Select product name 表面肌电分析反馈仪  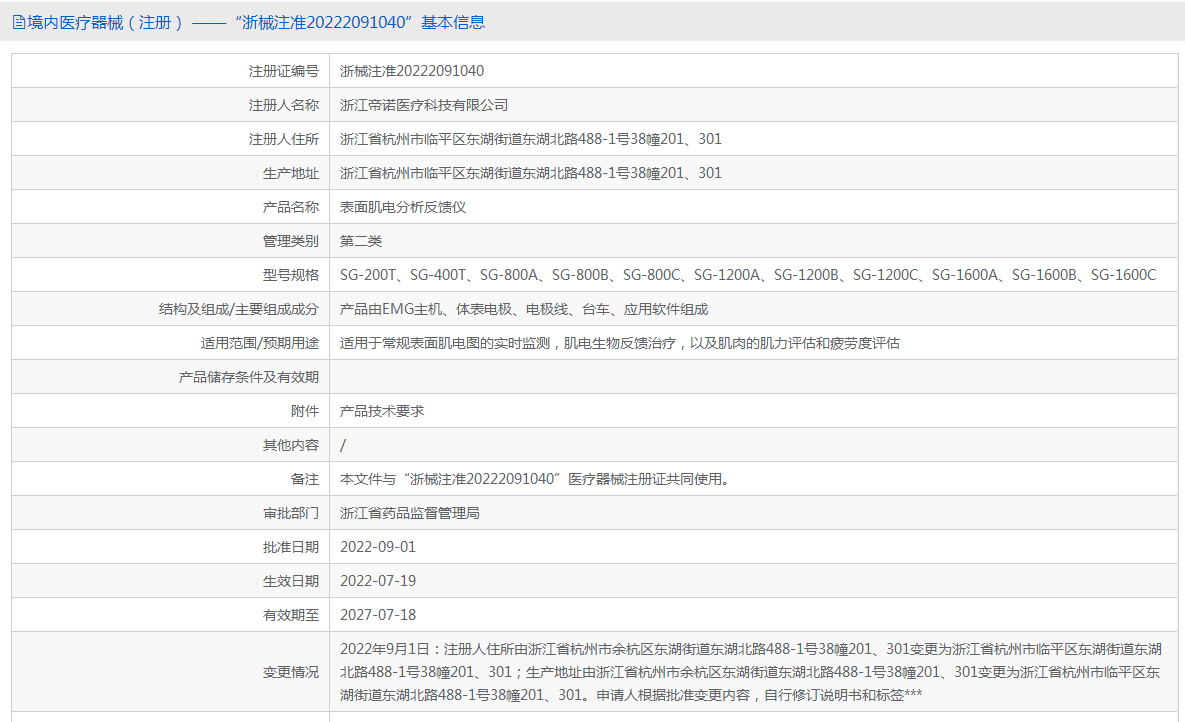(403, 207)
